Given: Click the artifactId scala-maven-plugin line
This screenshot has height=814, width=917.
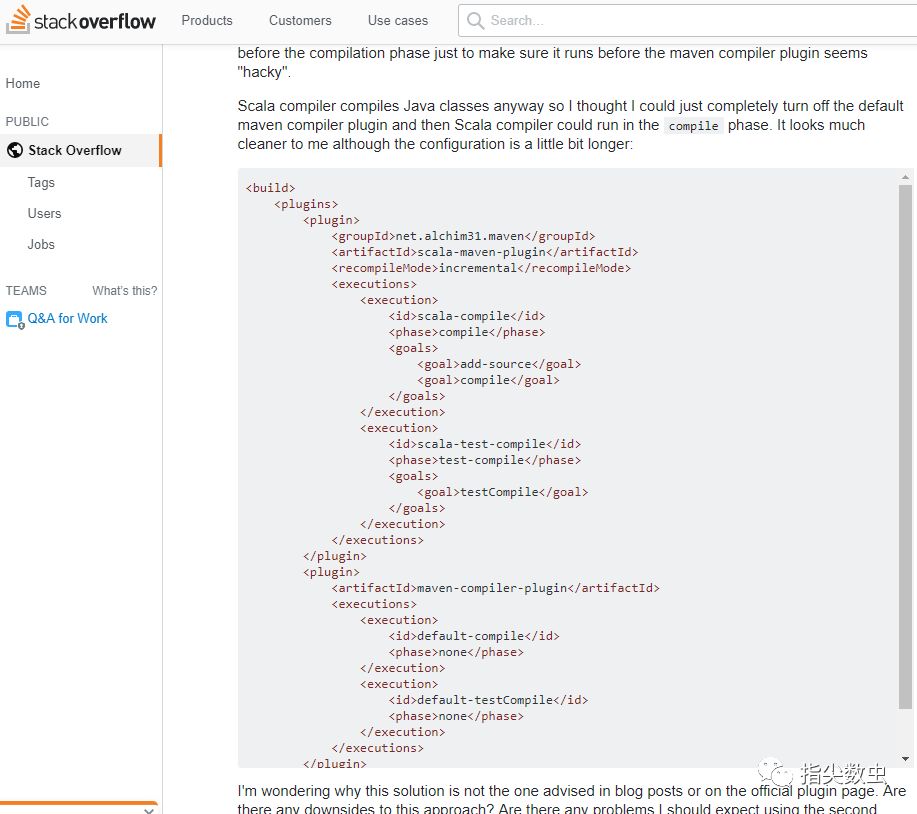Looking at the screenshot, I should pyautogui.click(x=485, y=252).
